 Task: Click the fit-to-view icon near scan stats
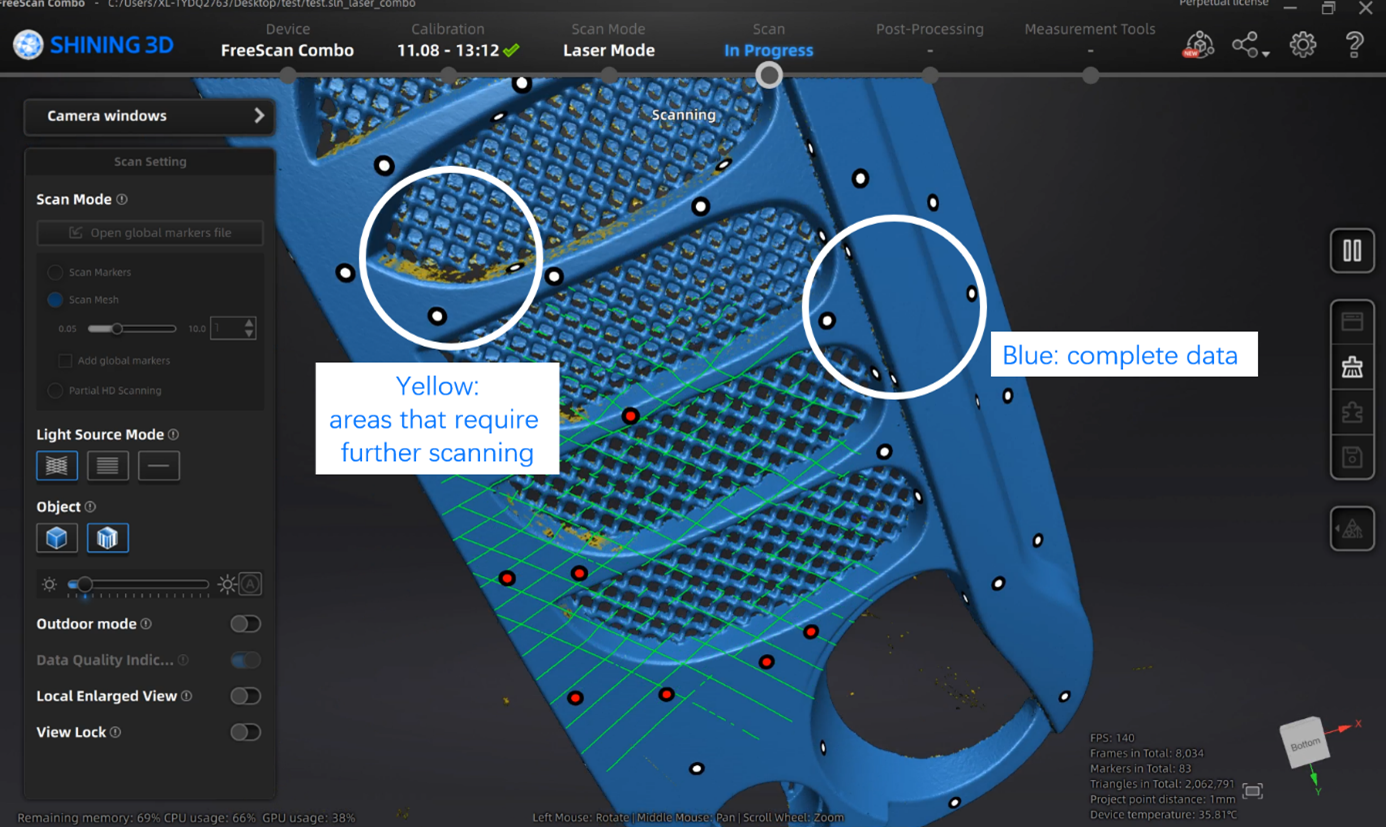(1252, 791)
